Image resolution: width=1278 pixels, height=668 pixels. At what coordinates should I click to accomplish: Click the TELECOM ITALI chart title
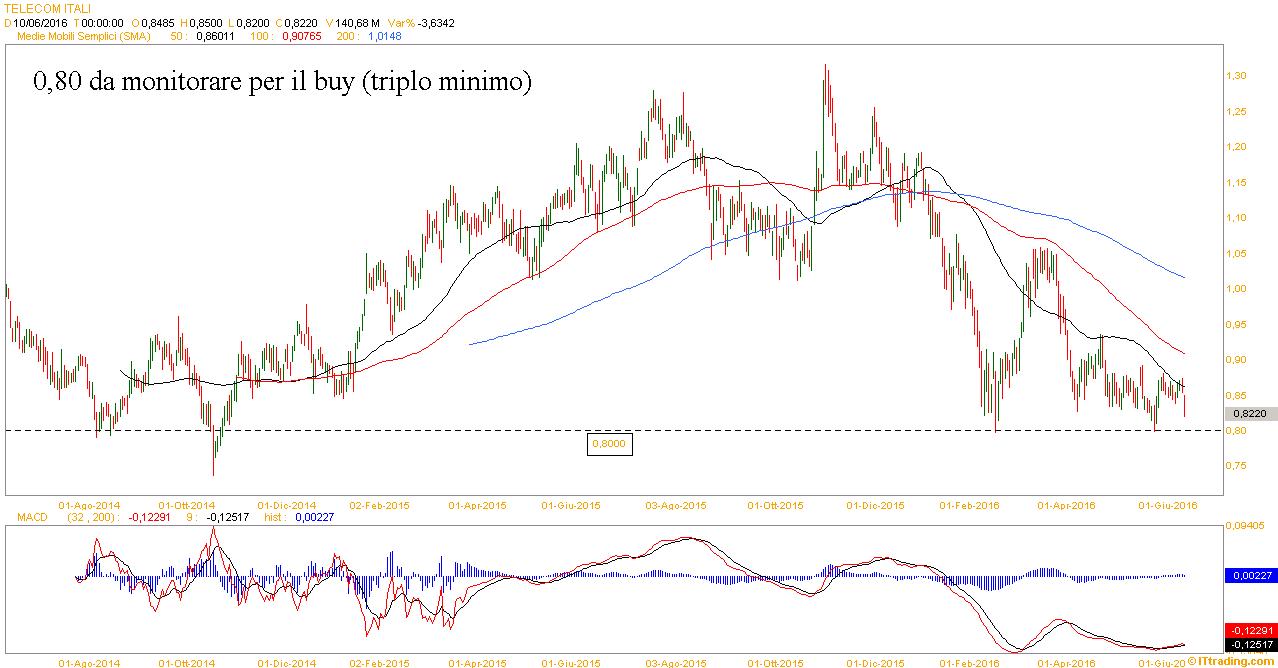click(x=48, y=8)
